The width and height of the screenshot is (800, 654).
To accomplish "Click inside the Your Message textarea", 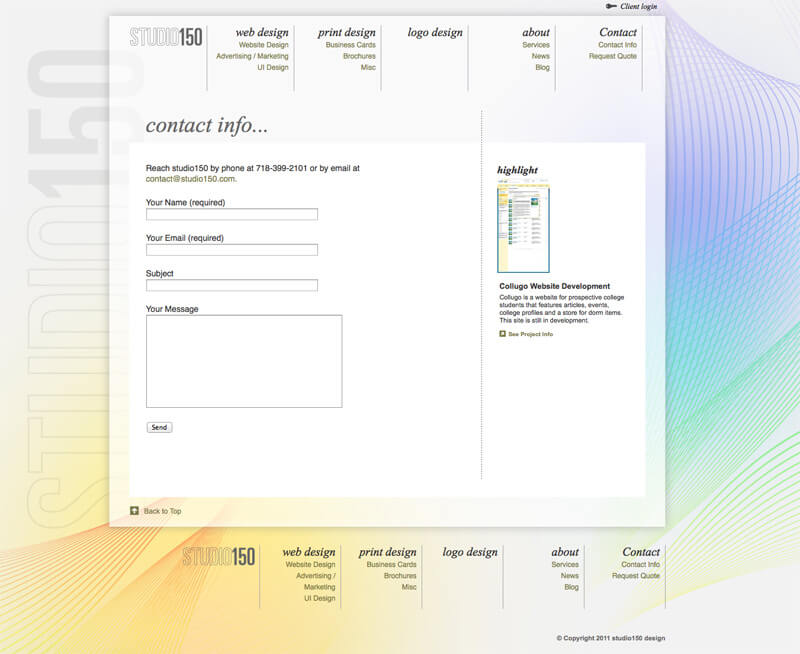I will (x=244, y=361).
